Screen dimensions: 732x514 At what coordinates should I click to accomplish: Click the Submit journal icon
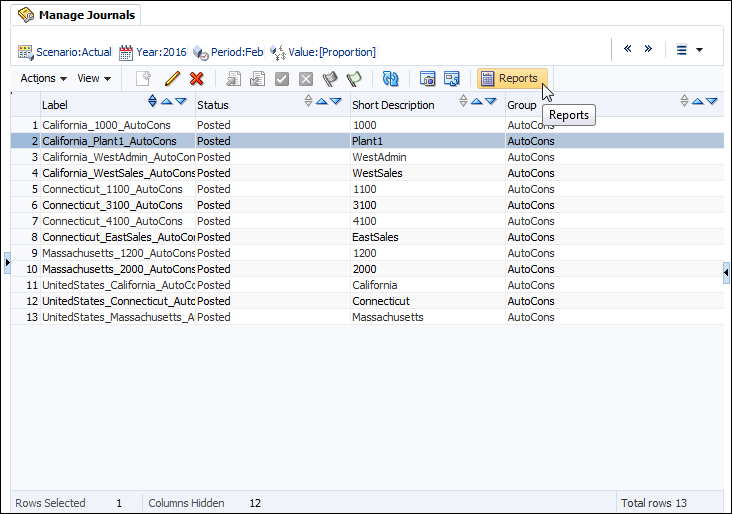click(x=233, y=78)
